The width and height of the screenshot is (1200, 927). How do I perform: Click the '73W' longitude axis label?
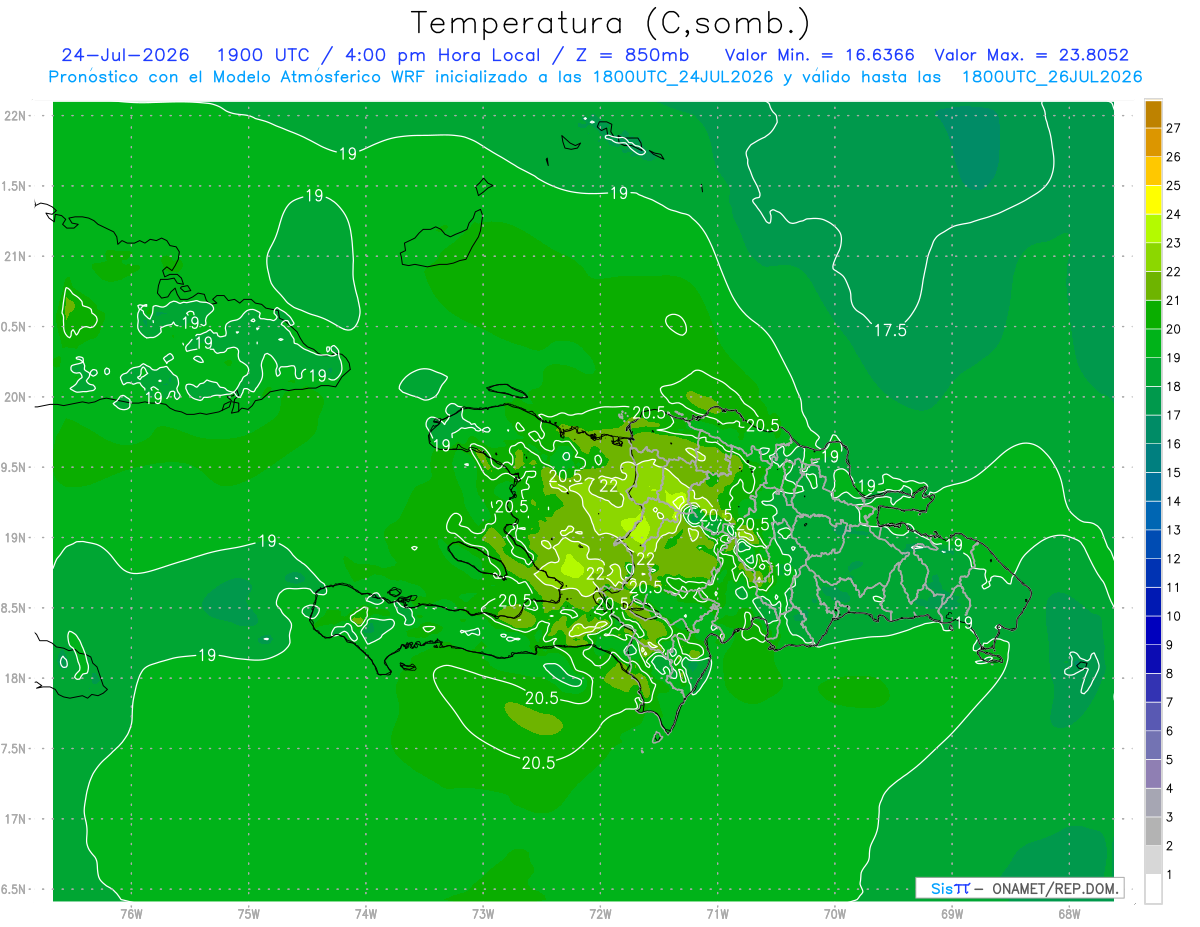483,913
